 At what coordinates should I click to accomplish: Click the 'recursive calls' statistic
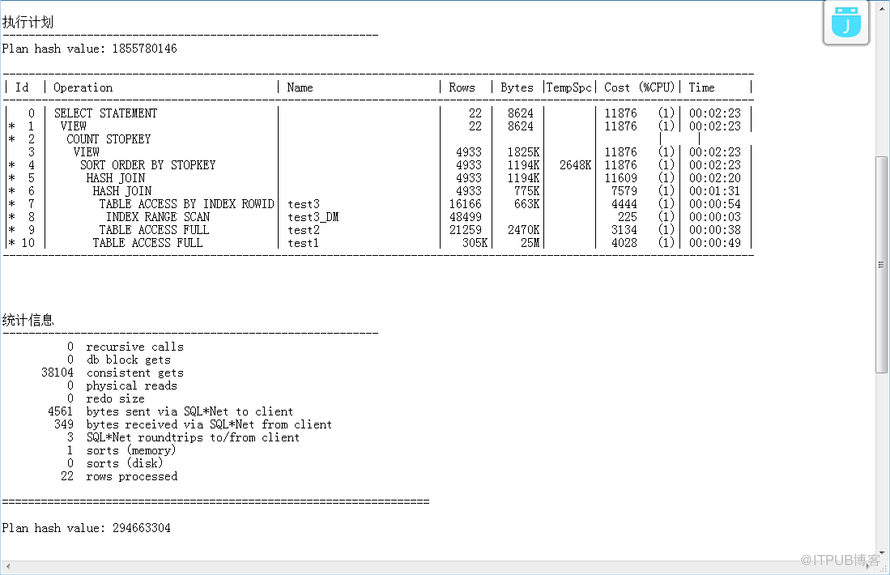point(135,347)
